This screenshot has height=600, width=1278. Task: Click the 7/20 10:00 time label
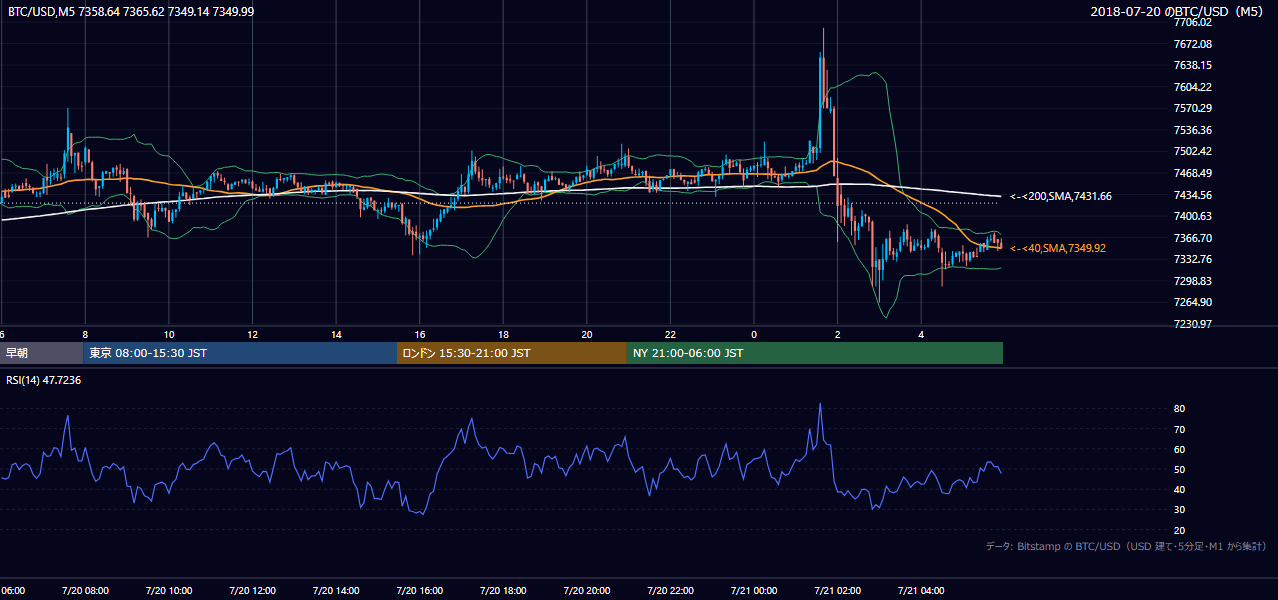point(168,591)
